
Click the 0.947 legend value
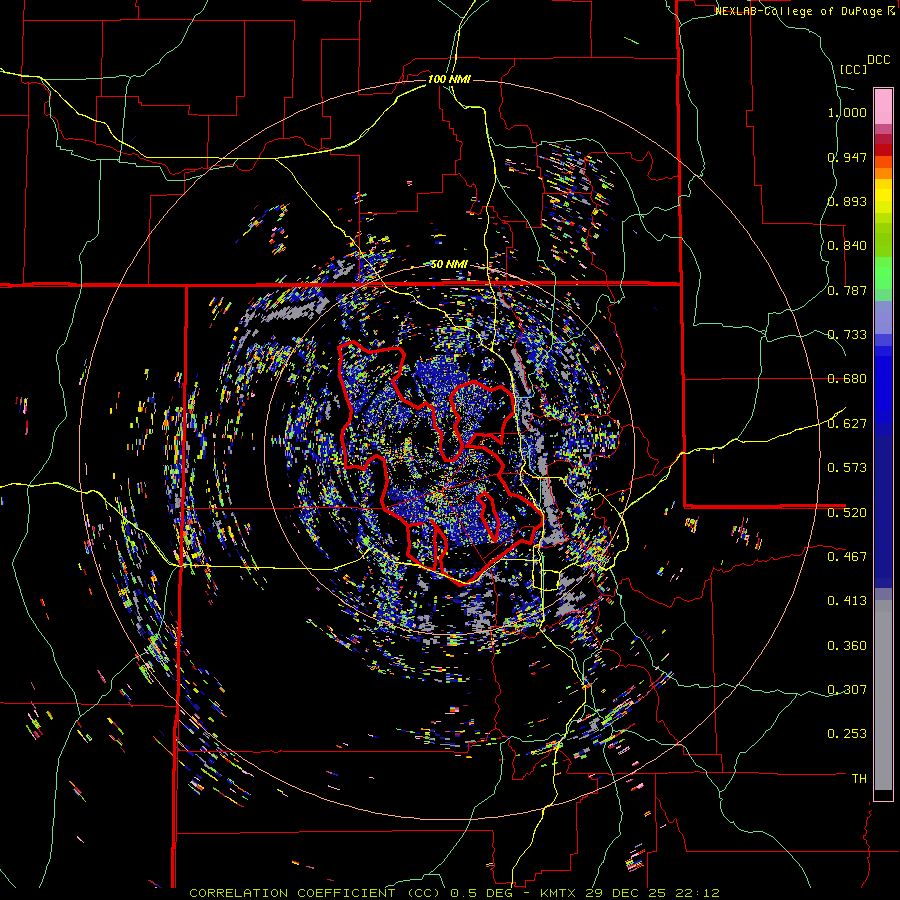tap(847, 157)
